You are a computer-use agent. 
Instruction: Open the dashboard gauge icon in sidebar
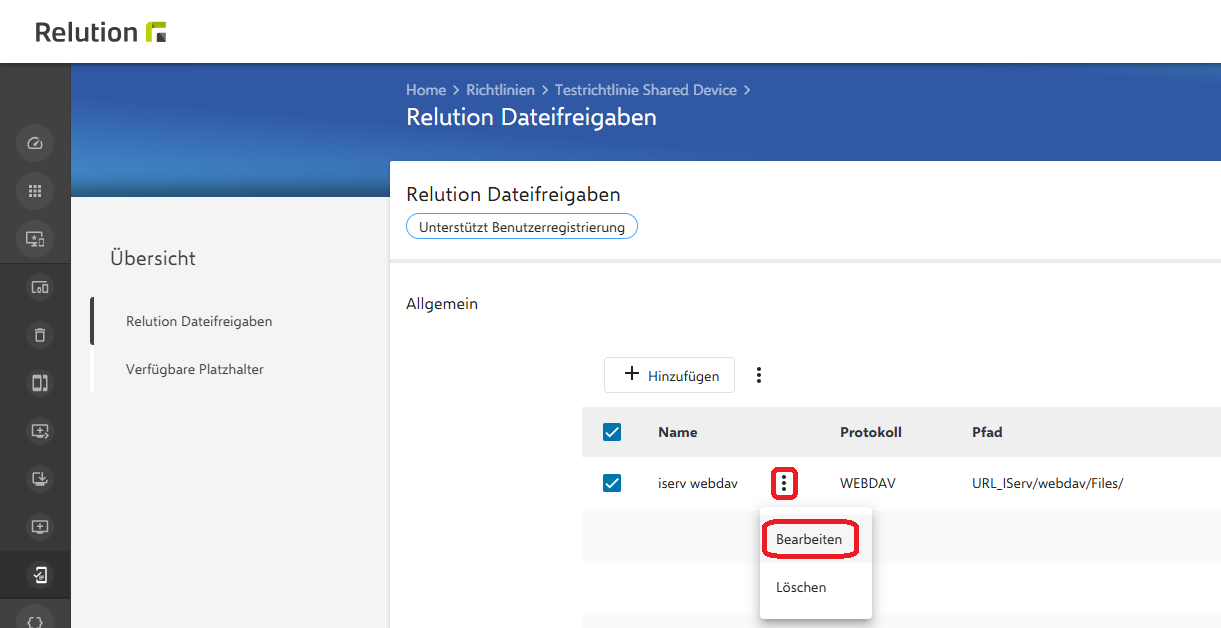pos(35,143)
